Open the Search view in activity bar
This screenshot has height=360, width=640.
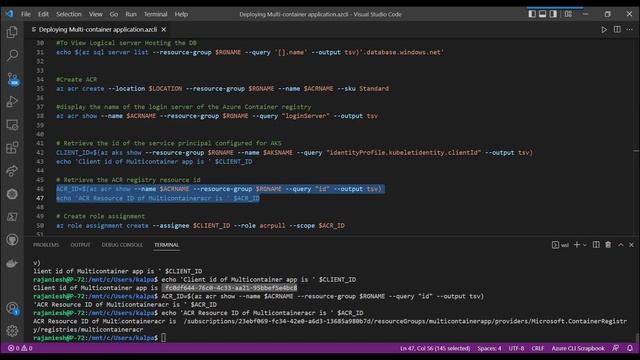[x=12, y=55]
